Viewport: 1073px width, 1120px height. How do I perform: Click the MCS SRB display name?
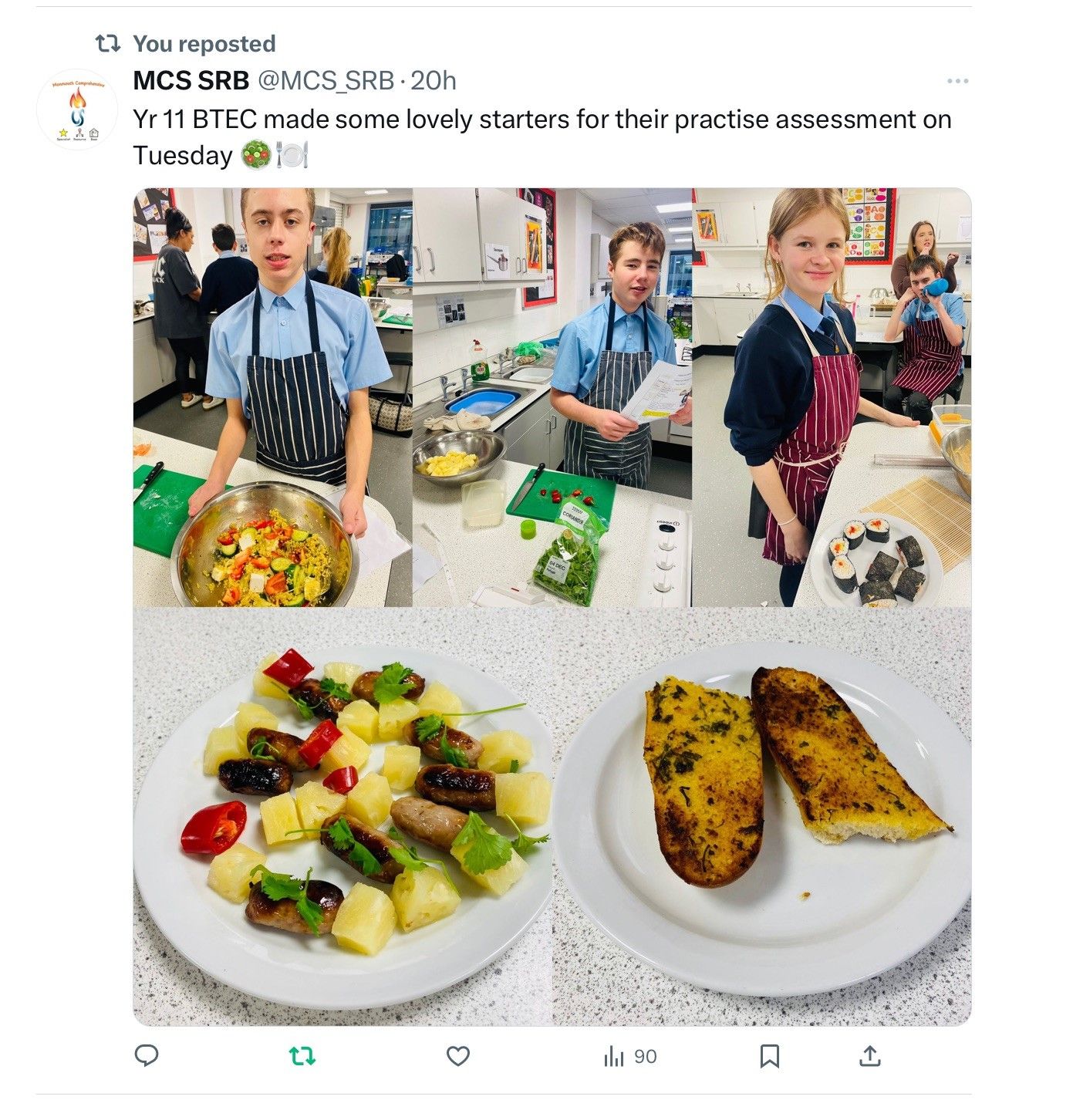tap(191, 80)
